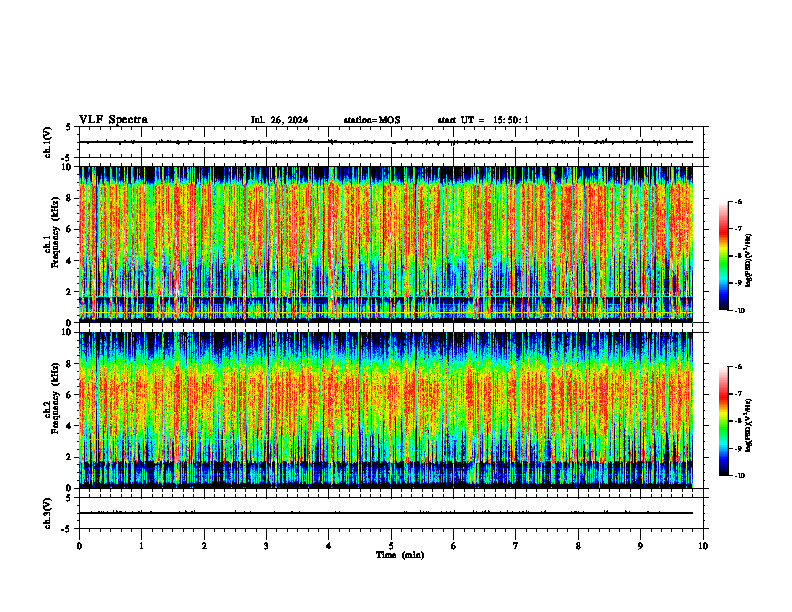This screenshot has width=792, height=612.
Task: Click the time axis tick label "2"
Action: coord(204,546)
